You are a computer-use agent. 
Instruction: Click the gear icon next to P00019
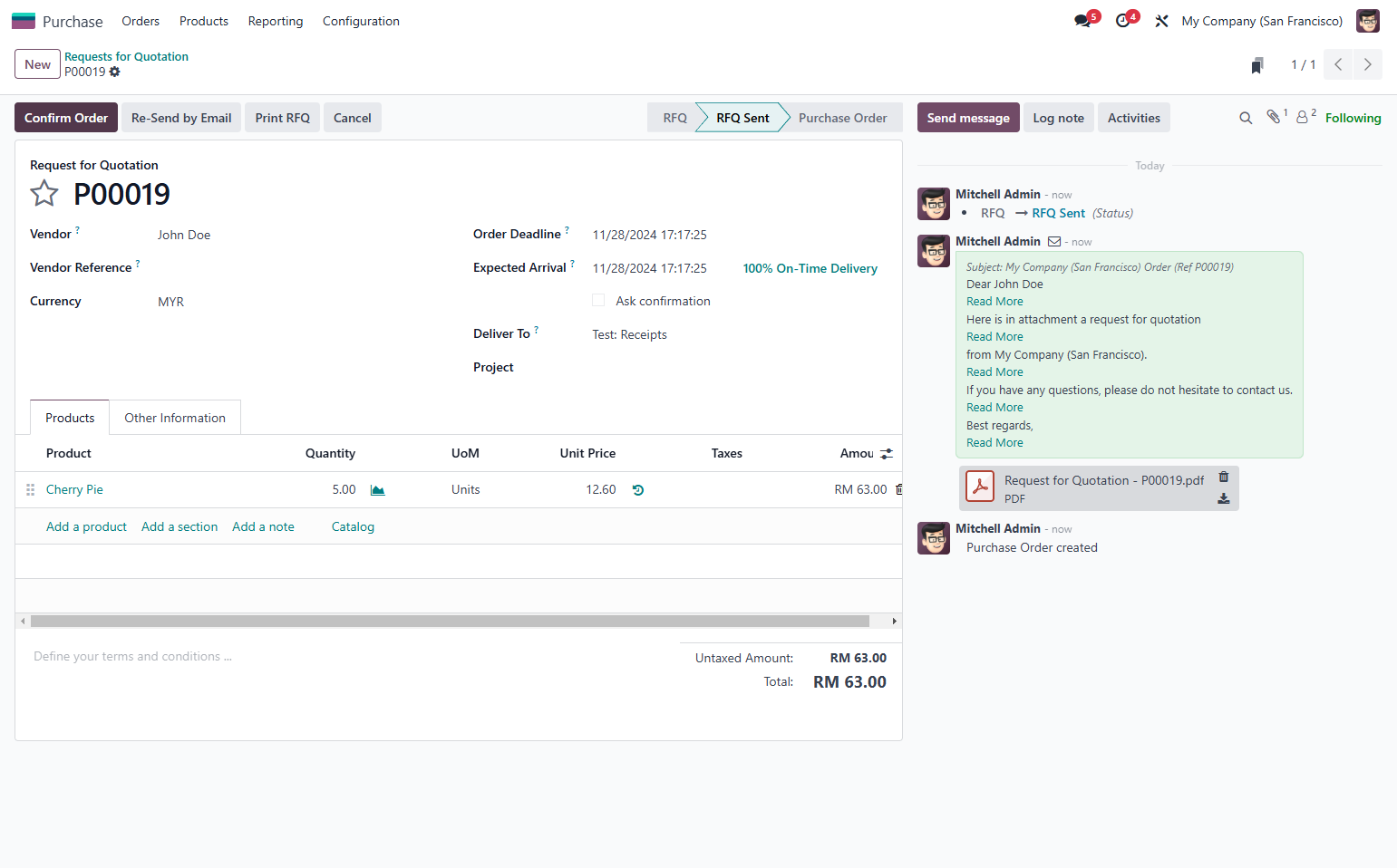pyautogui.click(x=115, y=72)
